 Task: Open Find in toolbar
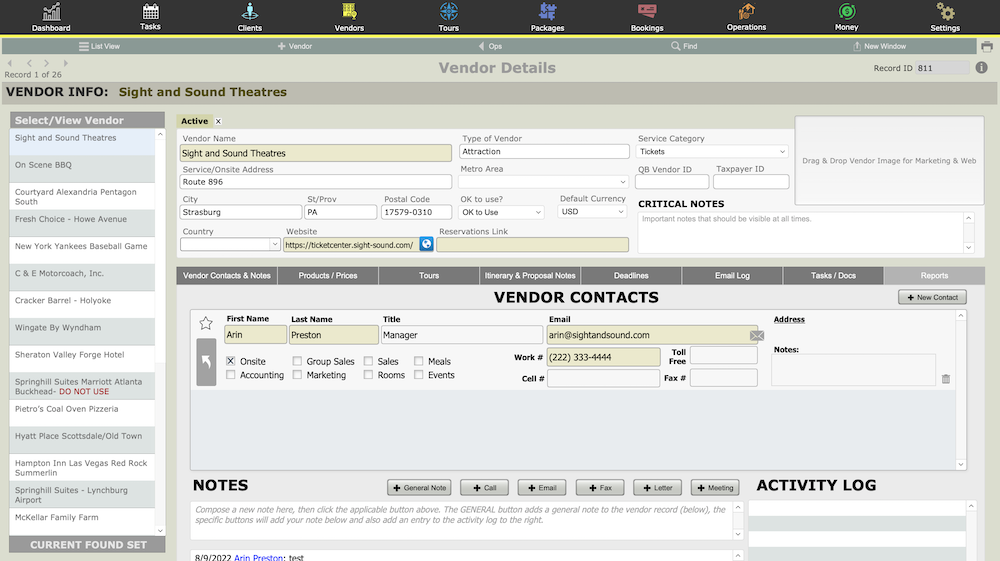684,47
